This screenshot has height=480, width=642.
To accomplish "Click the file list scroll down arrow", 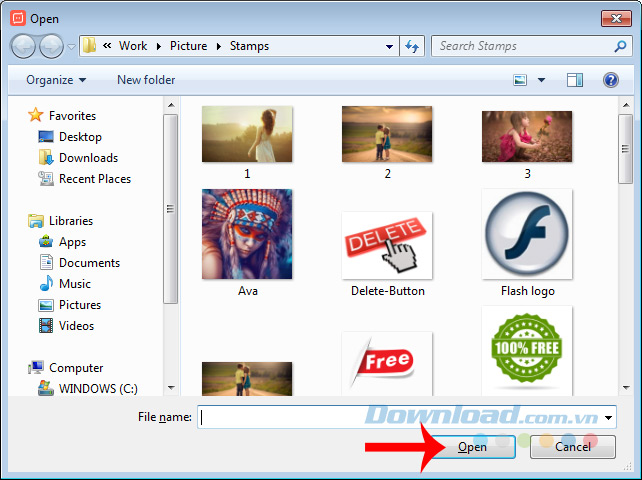I will coord(626,387).
